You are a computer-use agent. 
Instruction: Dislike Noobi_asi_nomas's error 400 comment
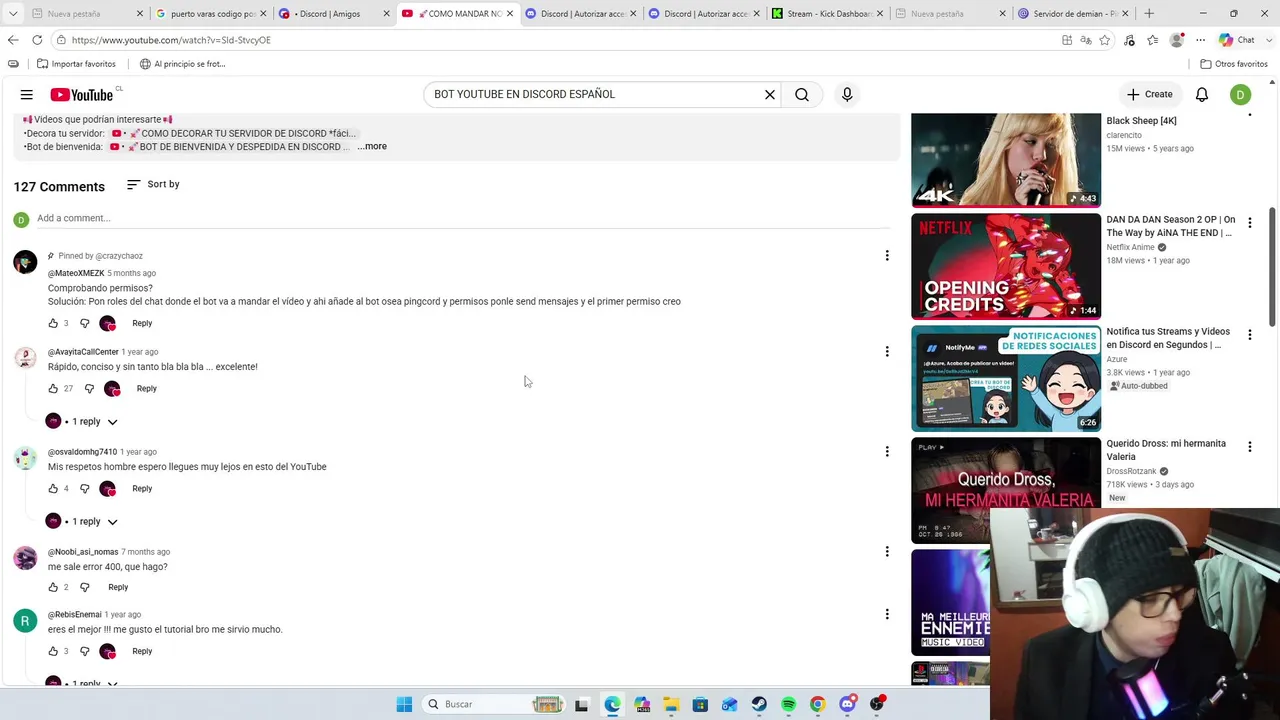pyautogui.click(x=84, y=587)
